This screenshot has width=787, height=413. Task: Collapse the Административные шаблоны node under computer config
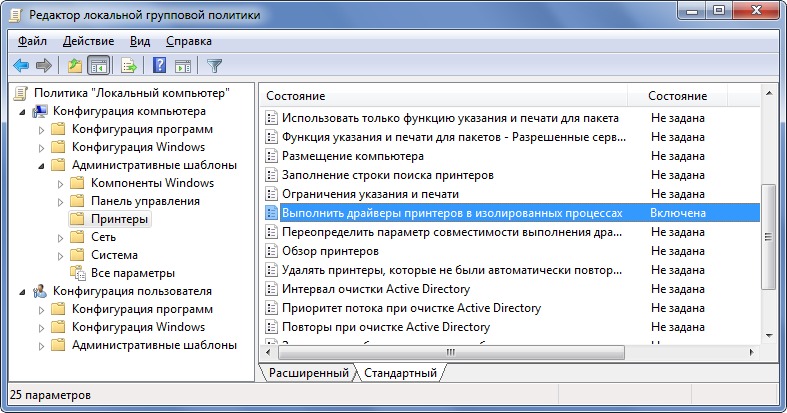click(42, 165)
